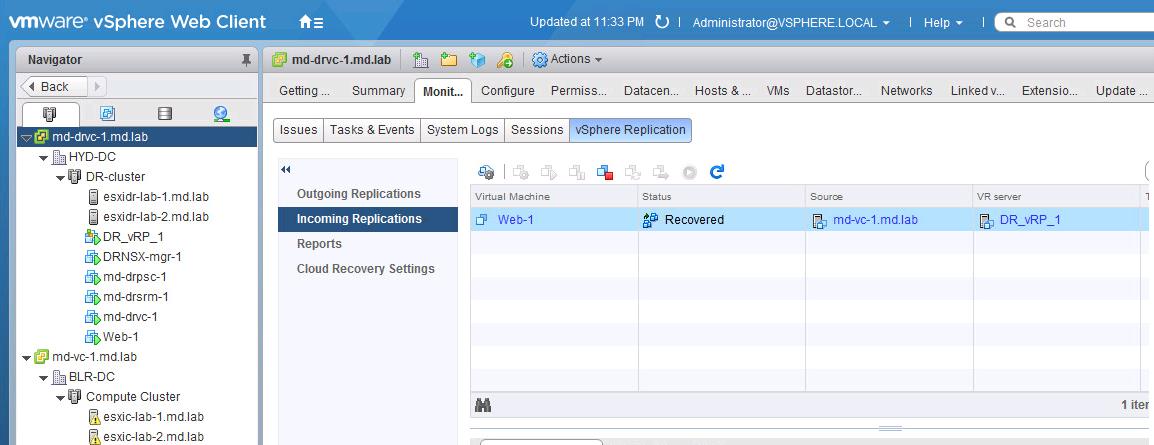Open the VMs and Templates navigator view

pyautogui.click(x=107, y=114)
